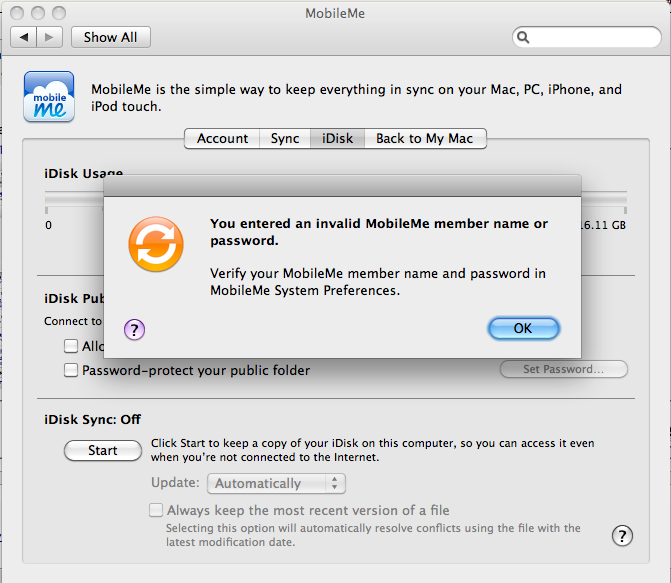The height and width of the screenshot is (583, 671).
Task: Click the minimize window button
Action: click(x=38, y=13)
